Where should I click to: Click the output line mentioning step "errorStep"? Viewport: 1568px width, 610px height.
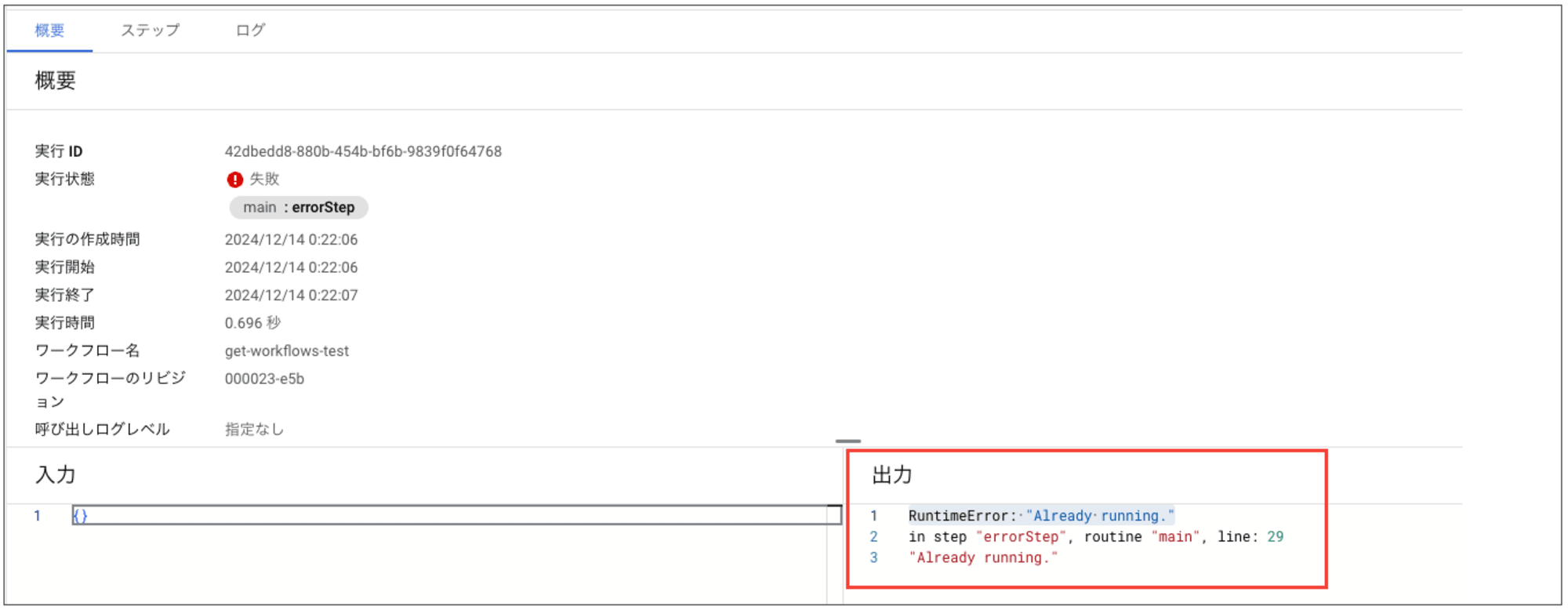click(1096, 537)
